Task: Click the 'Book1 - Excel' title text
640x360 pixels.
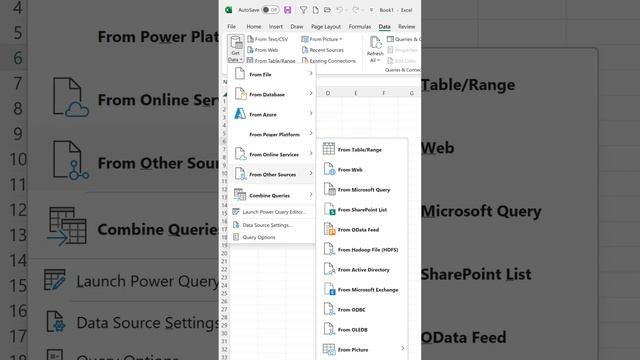Action: point(396,10)
